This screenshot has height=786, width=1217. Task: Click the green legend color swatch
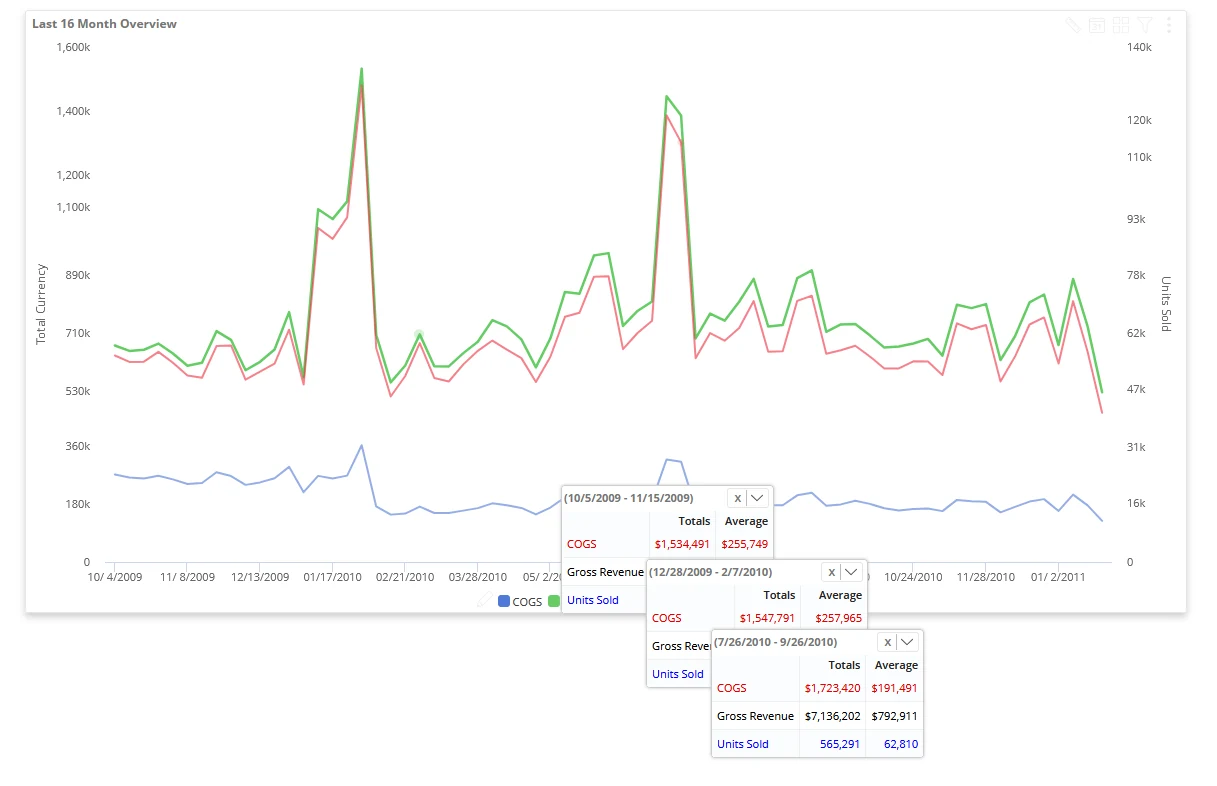pos(553,601)
